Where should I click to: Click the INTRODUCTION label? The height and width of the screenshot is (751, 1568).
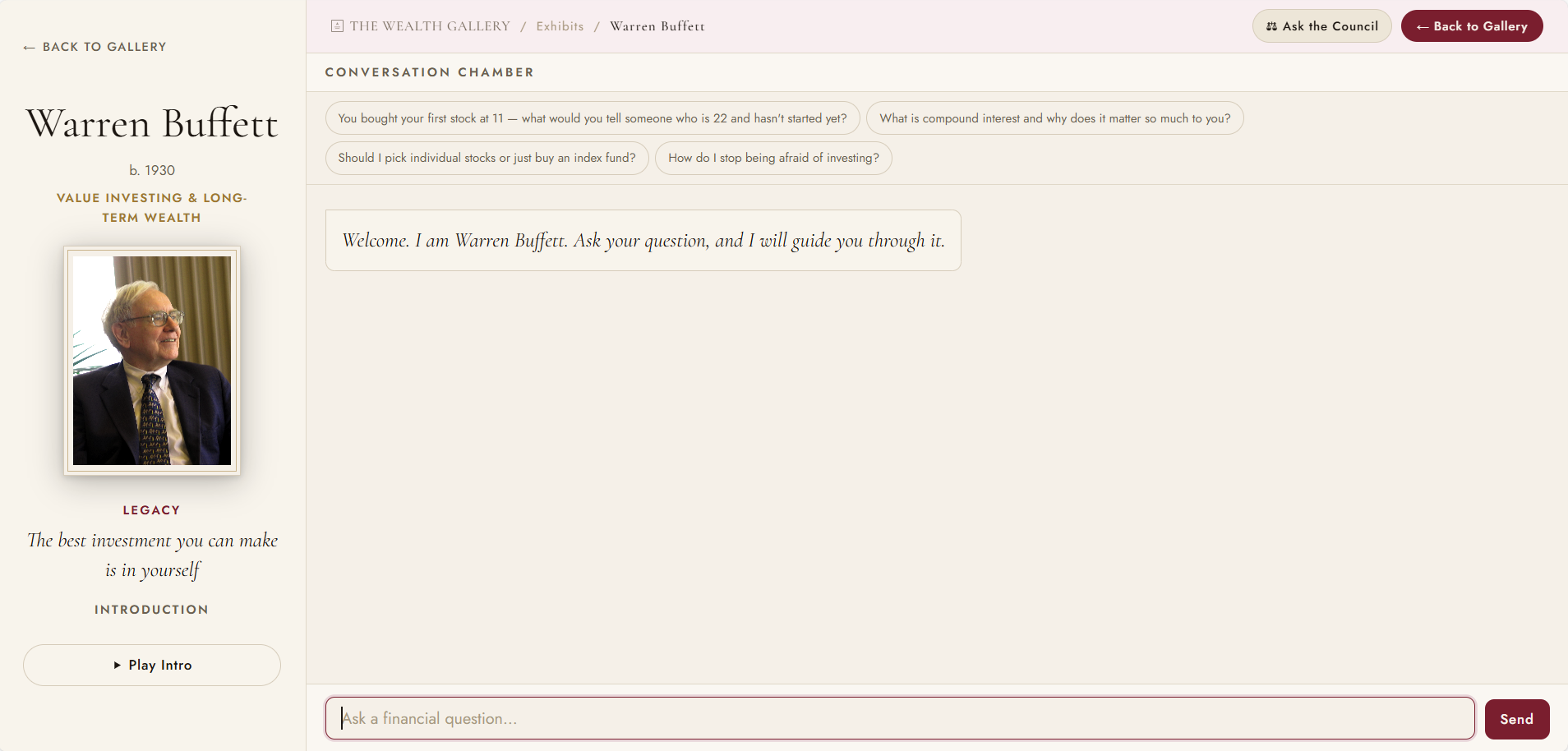point(152,610)
